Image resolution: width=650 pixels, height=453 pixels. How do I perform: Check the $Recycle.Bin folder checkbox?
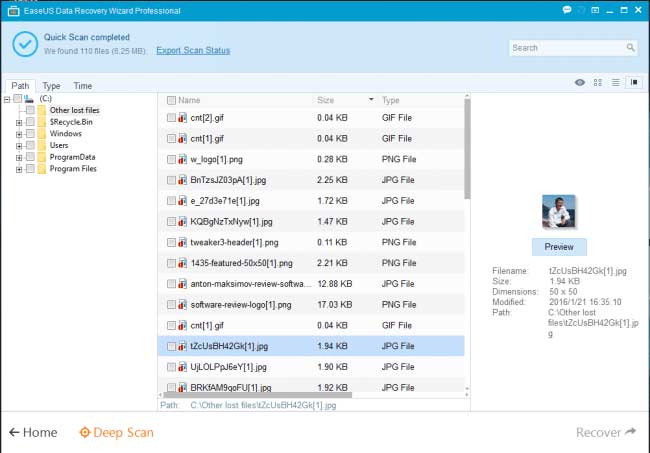point(30,122)
